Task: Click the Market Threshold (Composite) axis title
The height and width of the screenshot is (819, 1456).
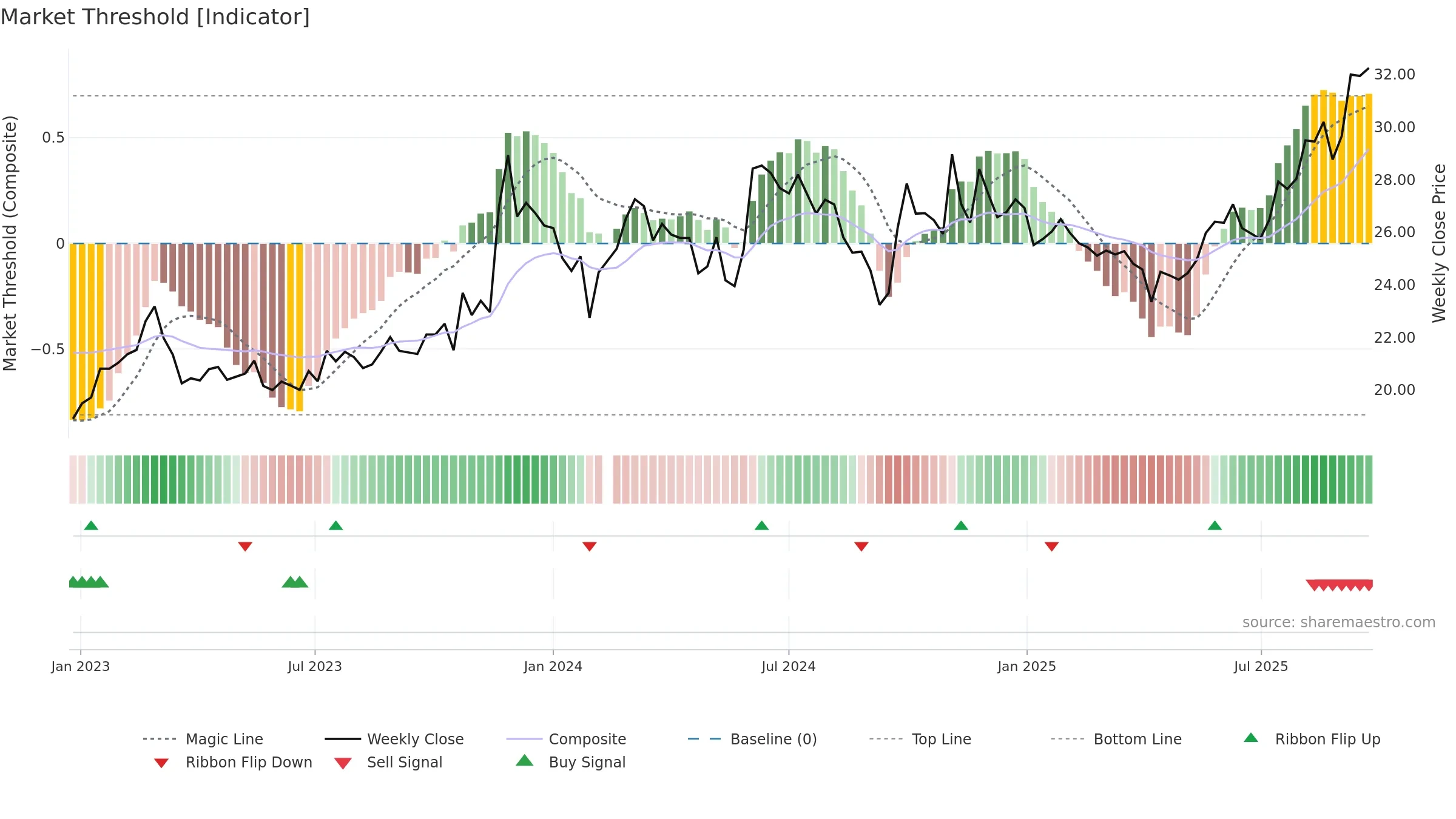Action: click(10, 243)
